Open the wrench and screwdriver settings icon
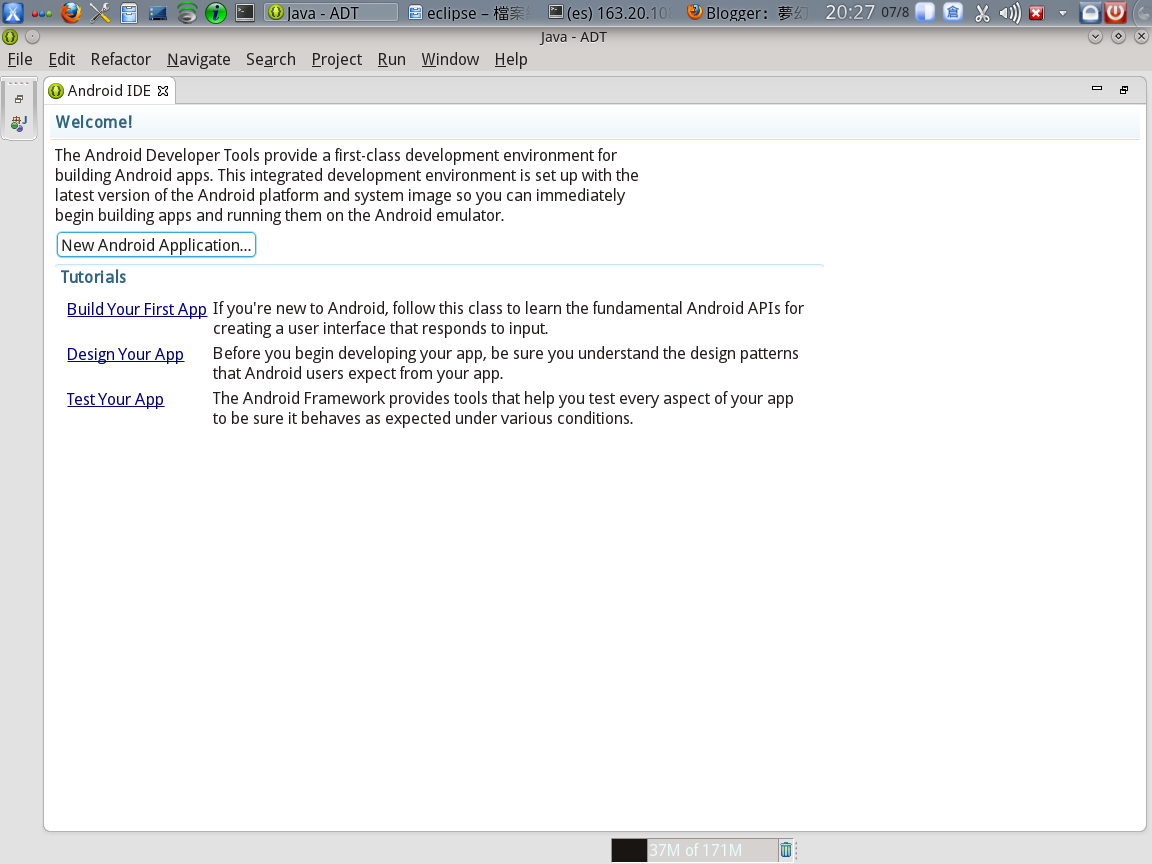The height and width of the screenshot is (864, 1152). click(100, 12)
